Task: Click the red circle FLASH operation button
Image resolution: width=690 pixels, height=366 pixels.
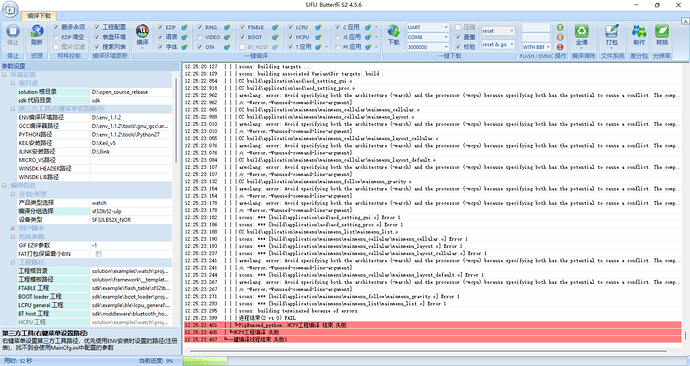Action: pos(560,47)
